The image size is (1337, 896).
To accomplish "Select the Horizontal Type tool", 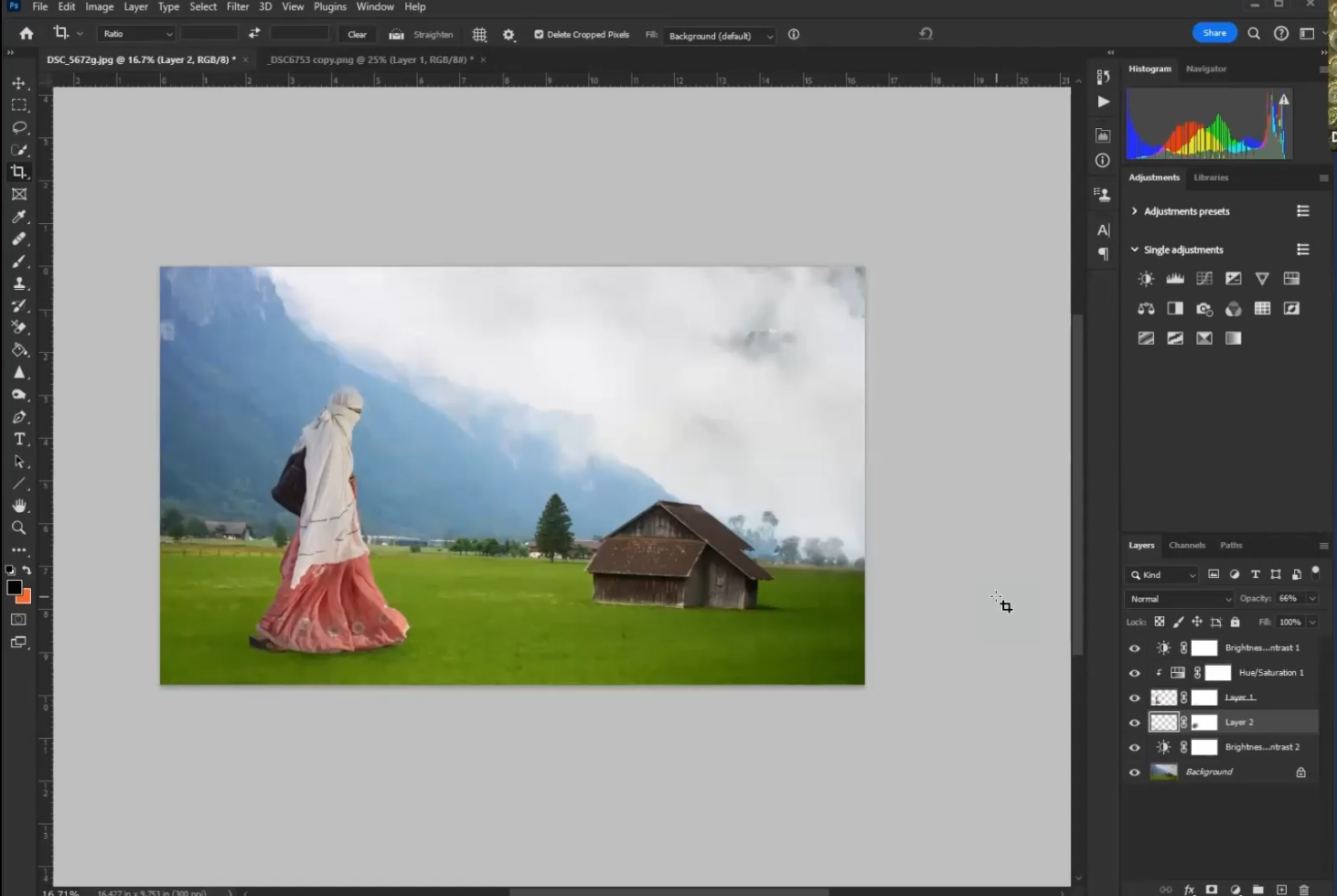I will click(19, 440).
